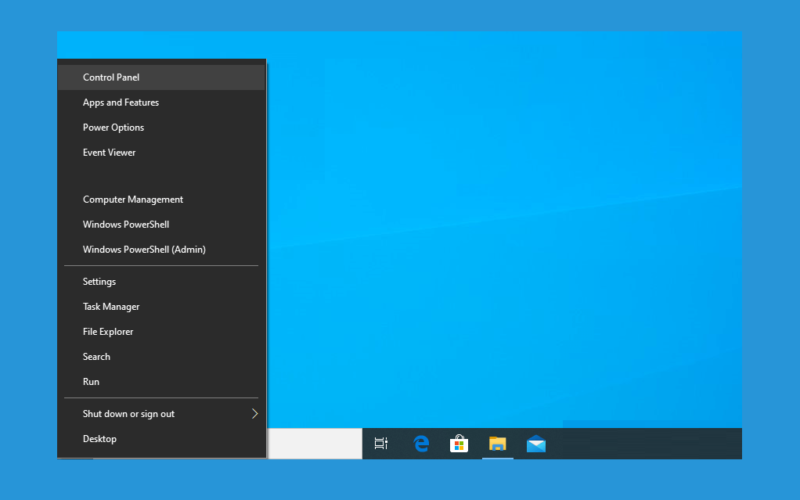Screen dimensions: 800x500
Task: Open Control Panel from the menu
Action: point(161,78)
